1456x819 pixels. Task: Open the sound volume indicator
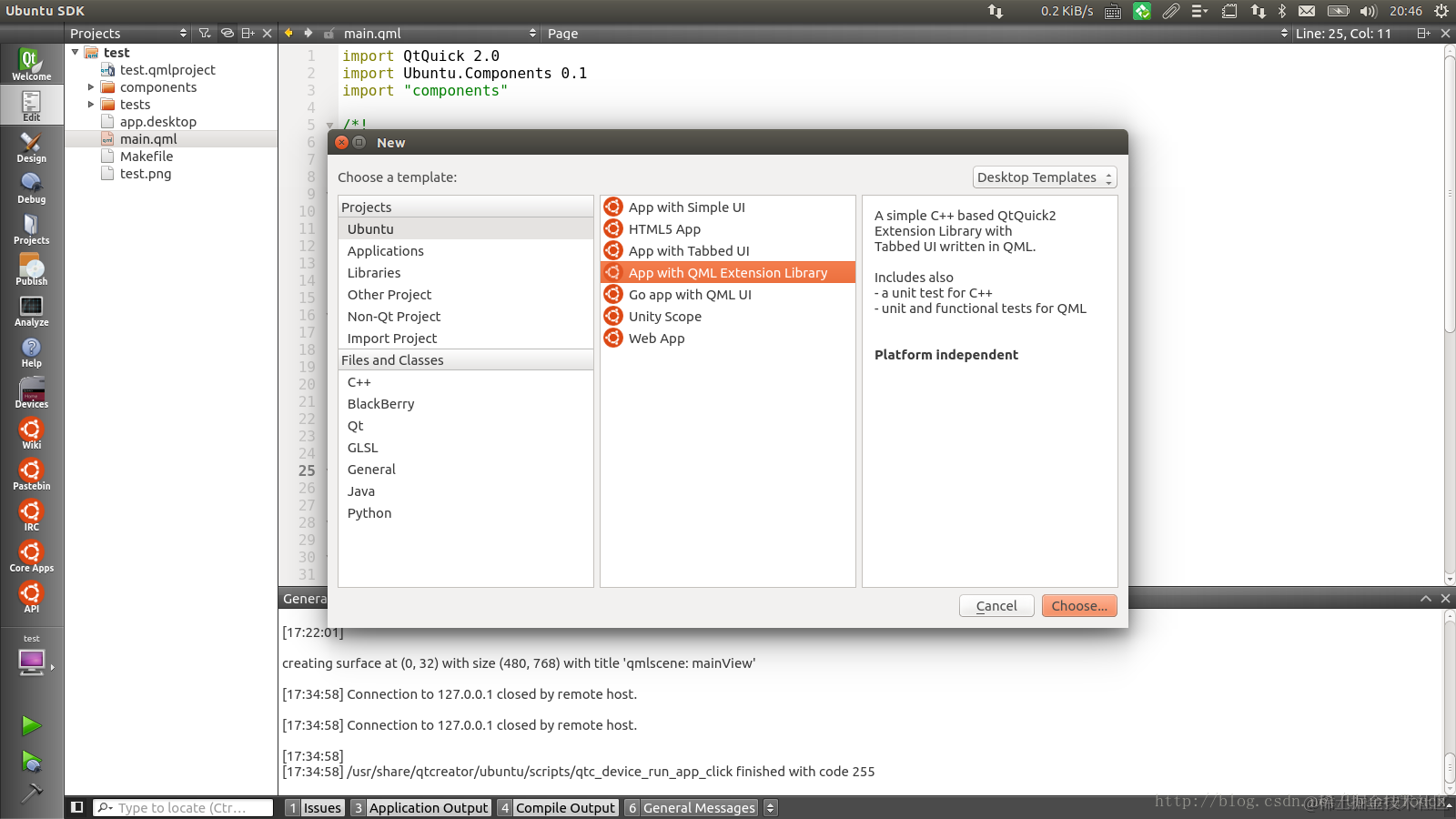pyautogui.click(x=1368, y=11)
